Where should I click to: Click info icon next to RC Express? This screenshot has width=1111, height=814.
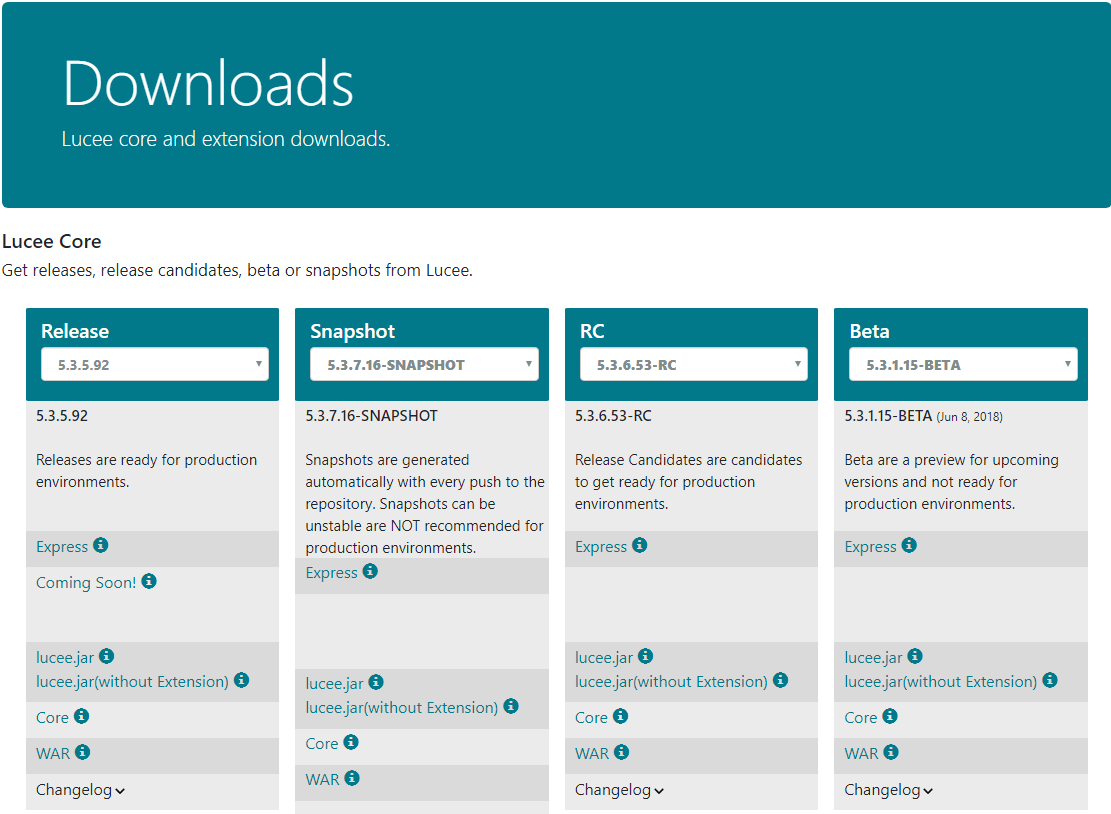[x=640, y=545]
